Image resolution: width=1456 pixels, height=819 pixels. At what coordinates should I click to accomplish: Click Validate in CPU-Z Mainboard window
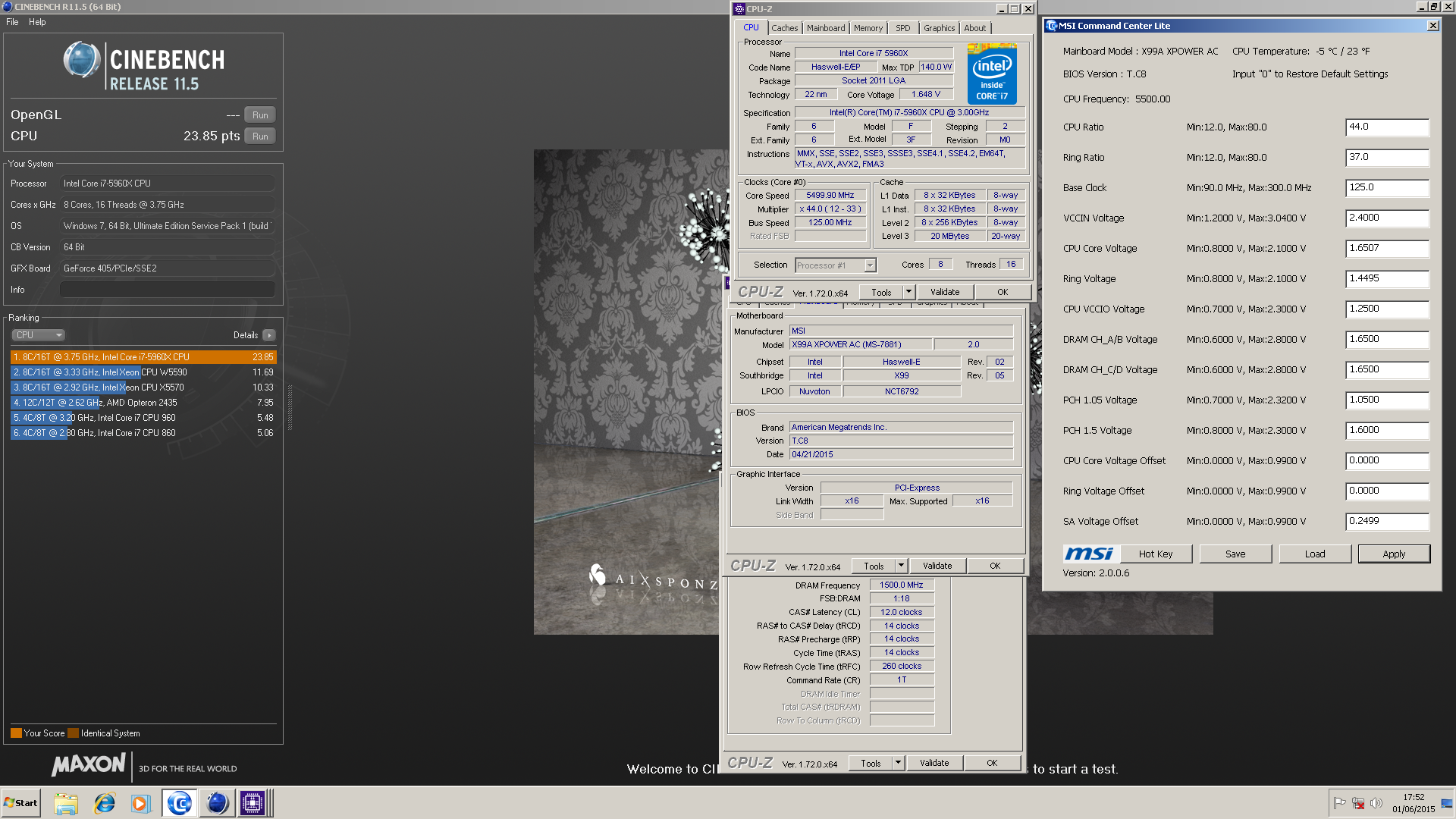tap(937, 566)
